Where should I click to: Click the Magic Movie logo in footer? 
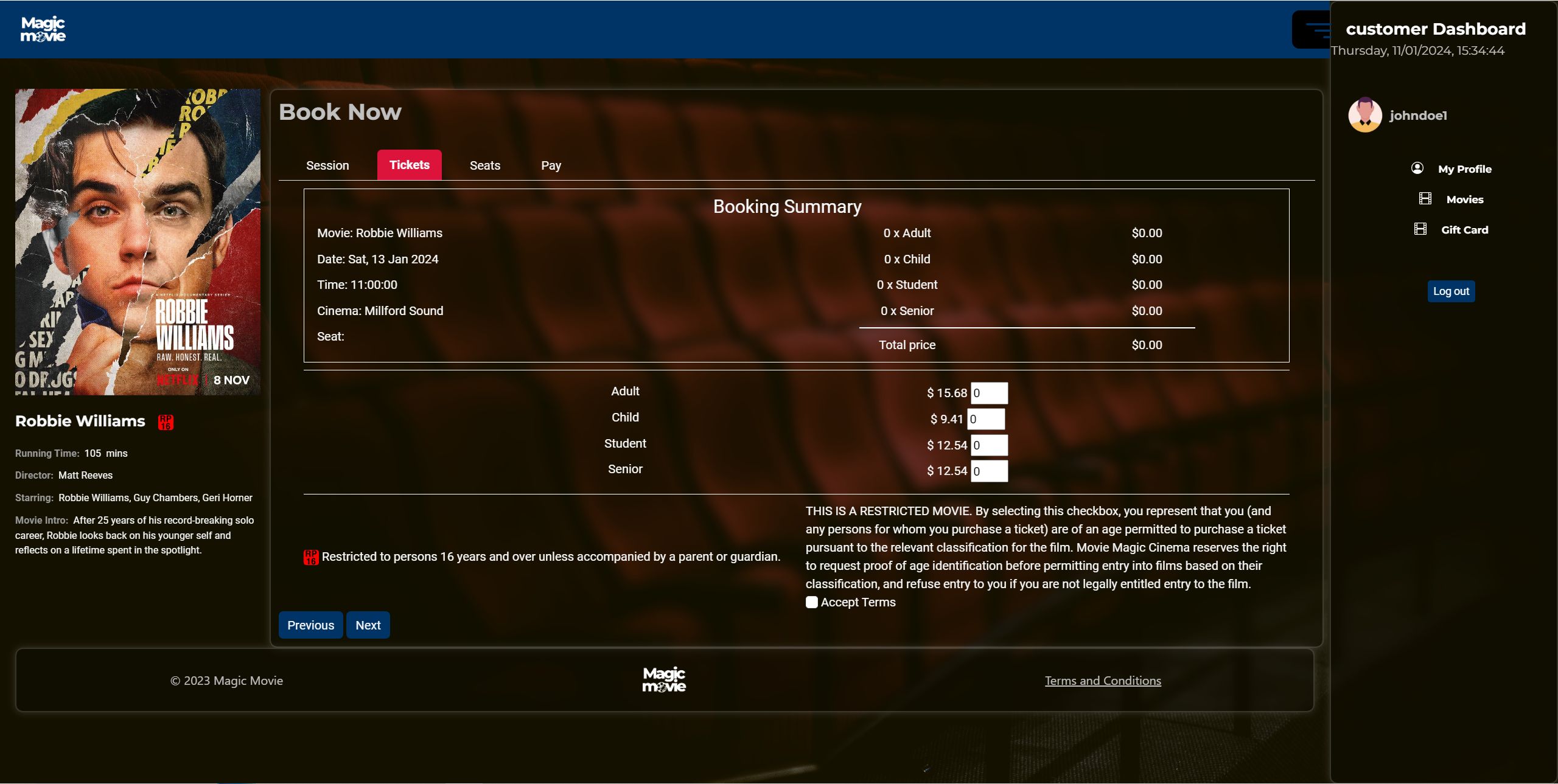(x=664, y=680)
